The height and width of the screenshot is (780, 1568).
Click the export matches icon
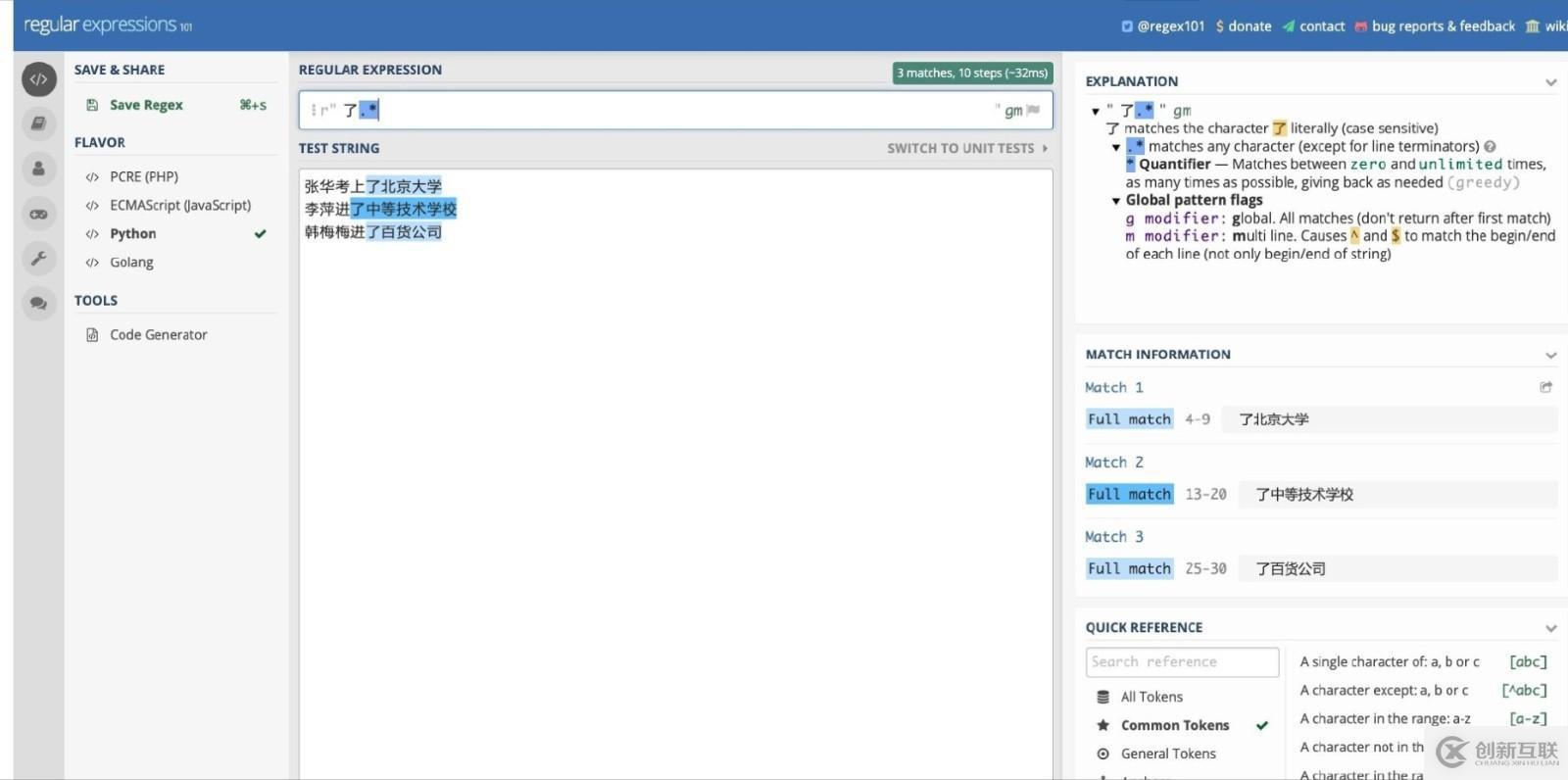1546,387
